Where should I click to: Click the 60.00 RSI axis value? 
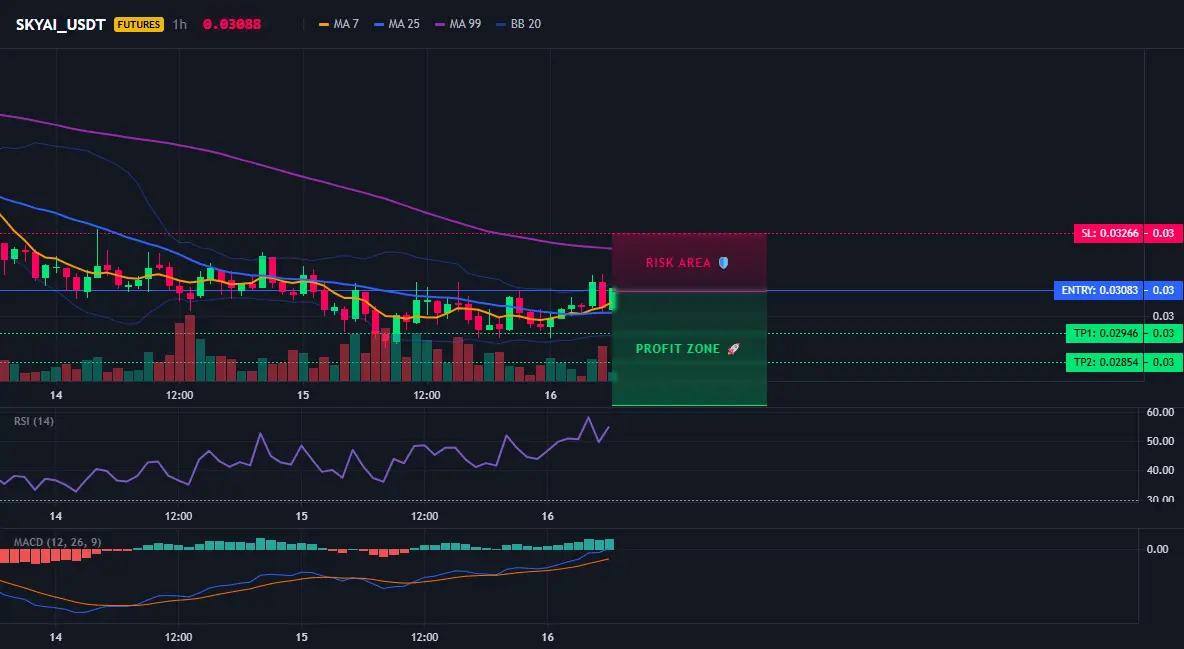coord(1160,413)
